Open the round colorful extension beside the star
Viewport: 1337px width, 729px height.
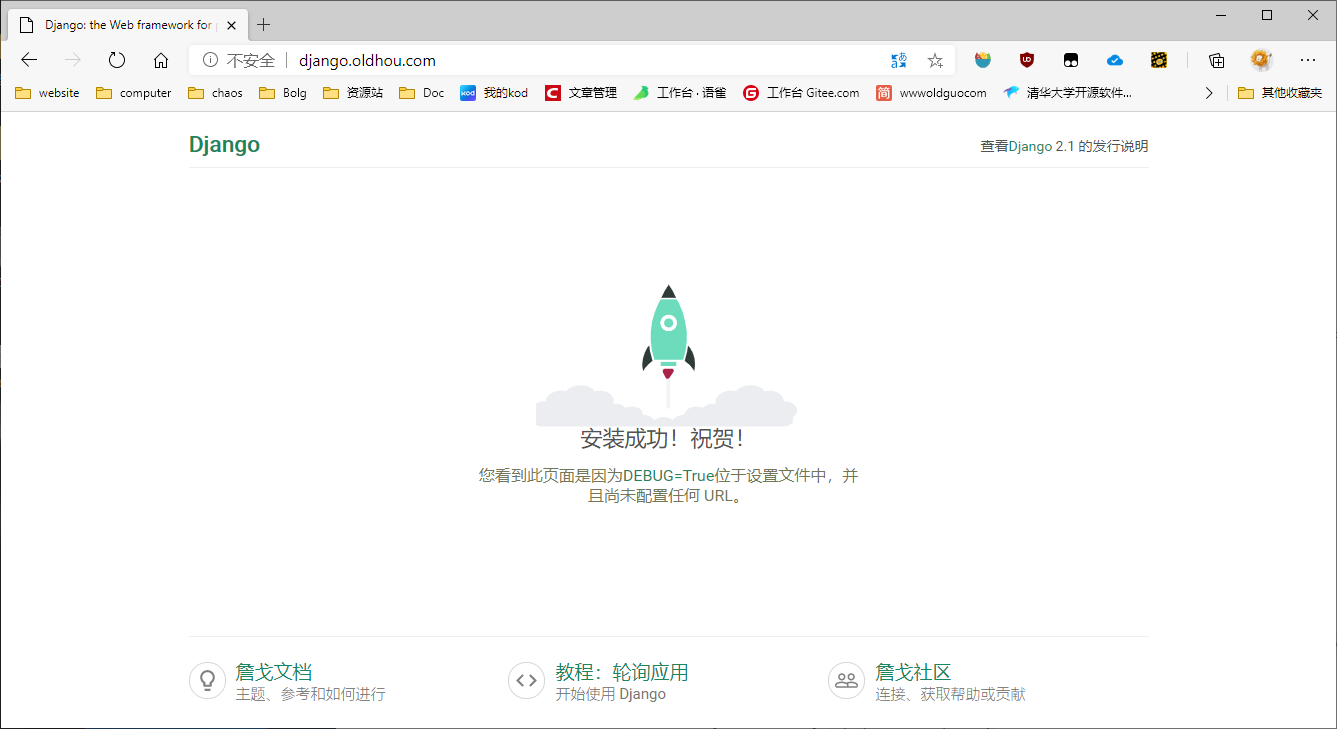point(983,60)
